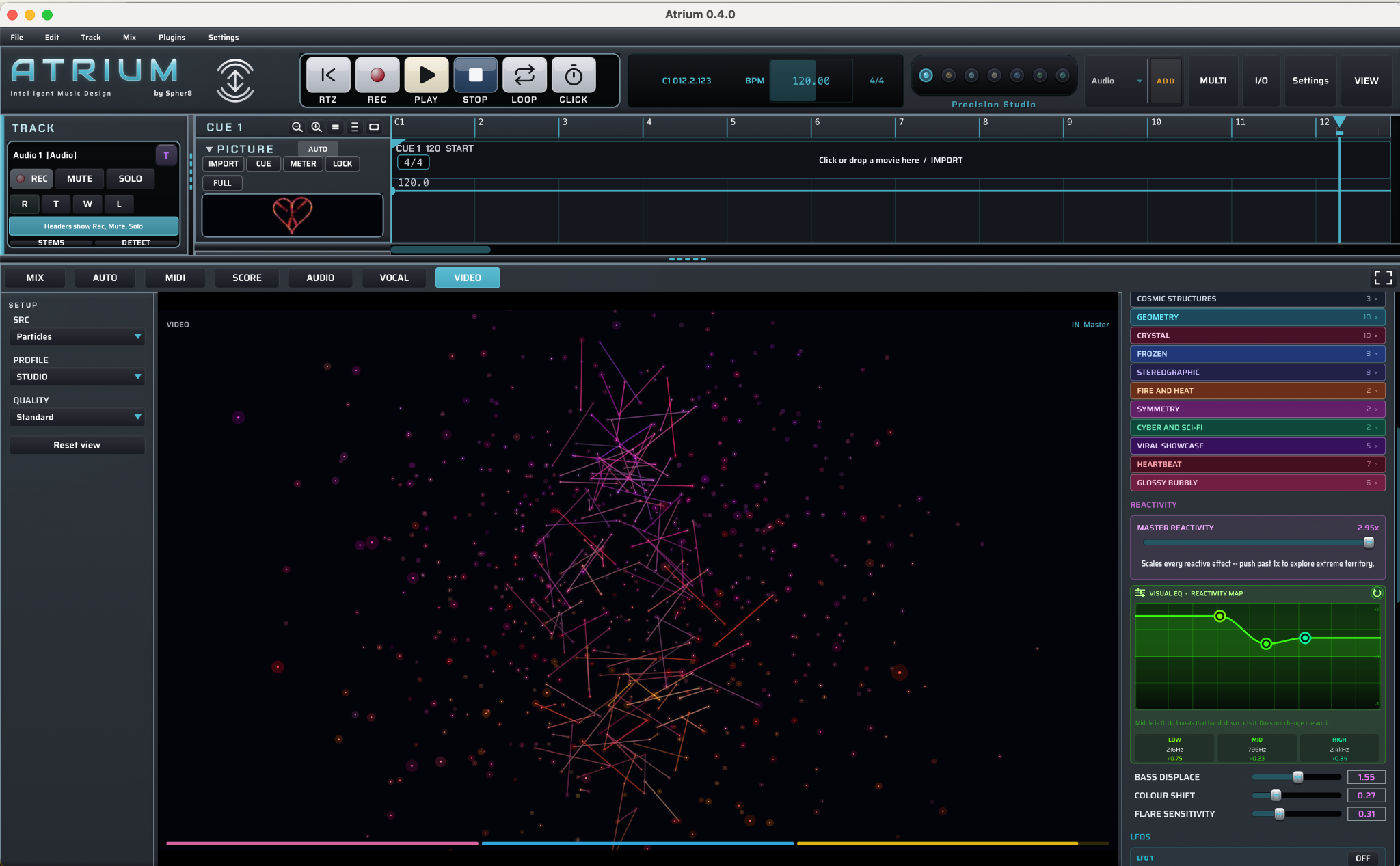Open the Track menu

[91, 38]
